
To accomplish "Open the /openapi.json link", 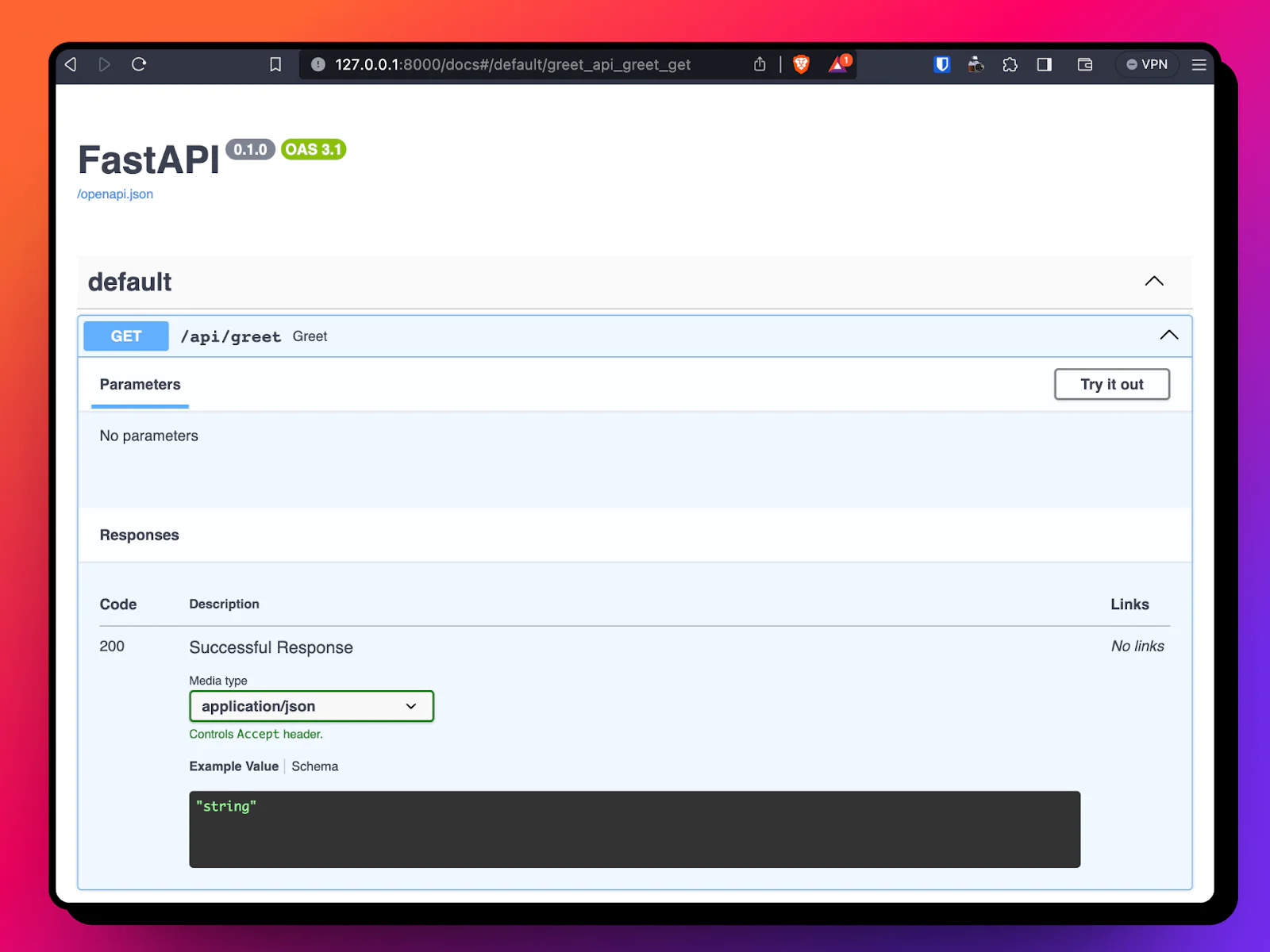I will (x=115, y=194).
